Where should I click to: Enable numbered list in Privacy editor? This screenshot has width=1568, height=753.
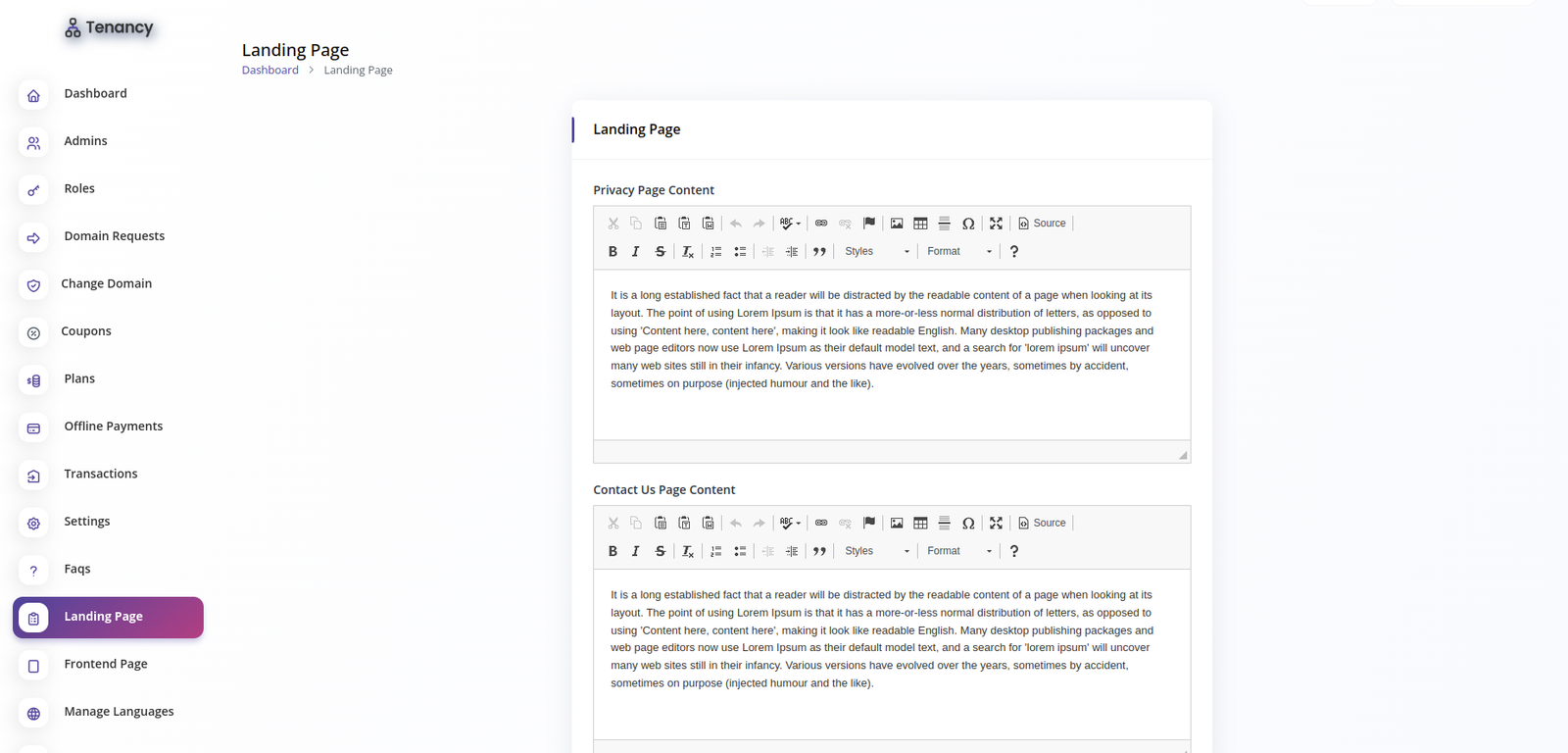point(716,251)
